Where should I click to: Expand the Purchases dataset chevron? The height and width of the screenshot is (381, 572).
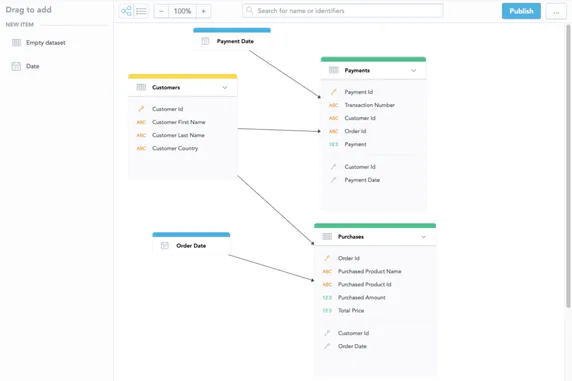pyautogui.click(x=424, y=237)
